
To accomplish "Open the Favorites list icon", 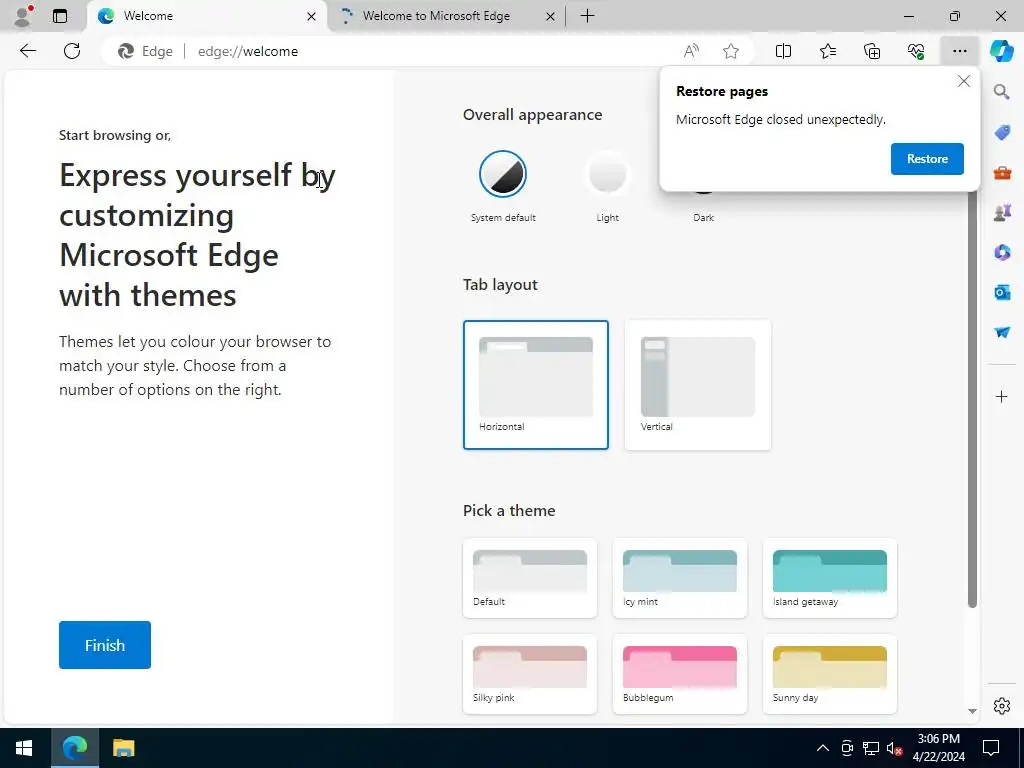I will click(827, 51).
